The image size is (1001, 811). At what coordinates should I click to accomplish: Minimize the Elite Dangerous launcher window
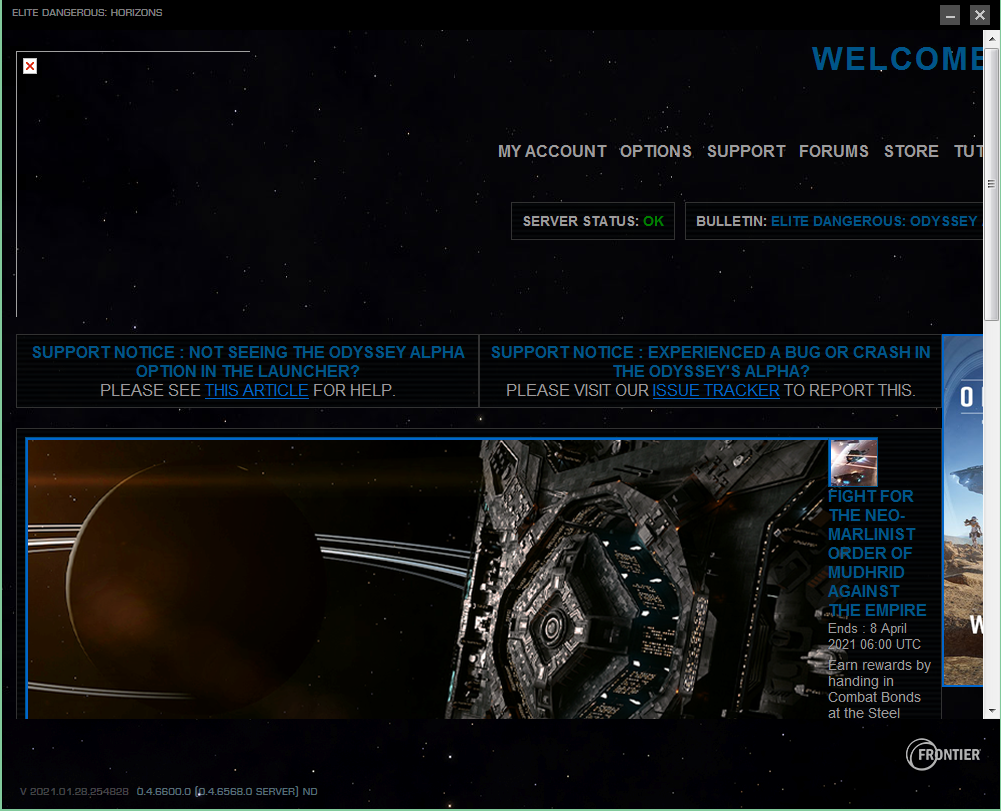click(x=950, y=15)
